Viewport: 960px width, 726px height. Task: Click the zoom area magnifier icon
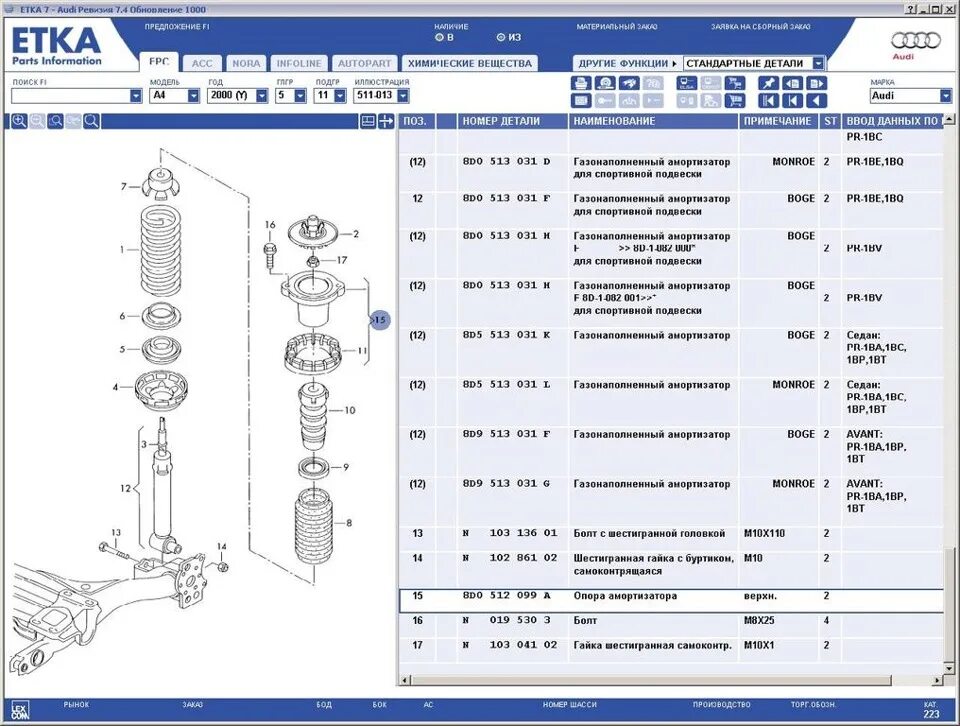tap(55, 121)
